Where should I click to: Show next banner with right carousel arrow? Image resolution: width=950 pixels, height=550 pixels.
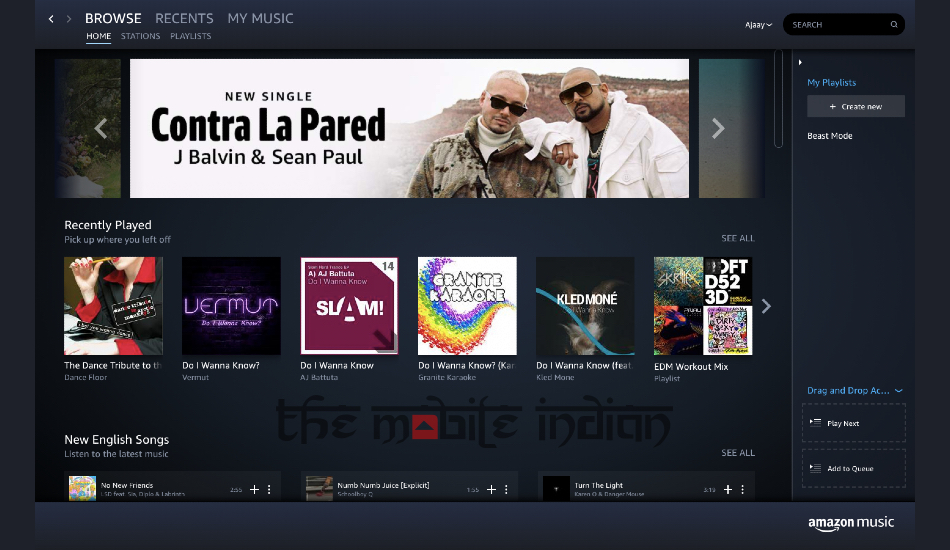tap(718, 128)
